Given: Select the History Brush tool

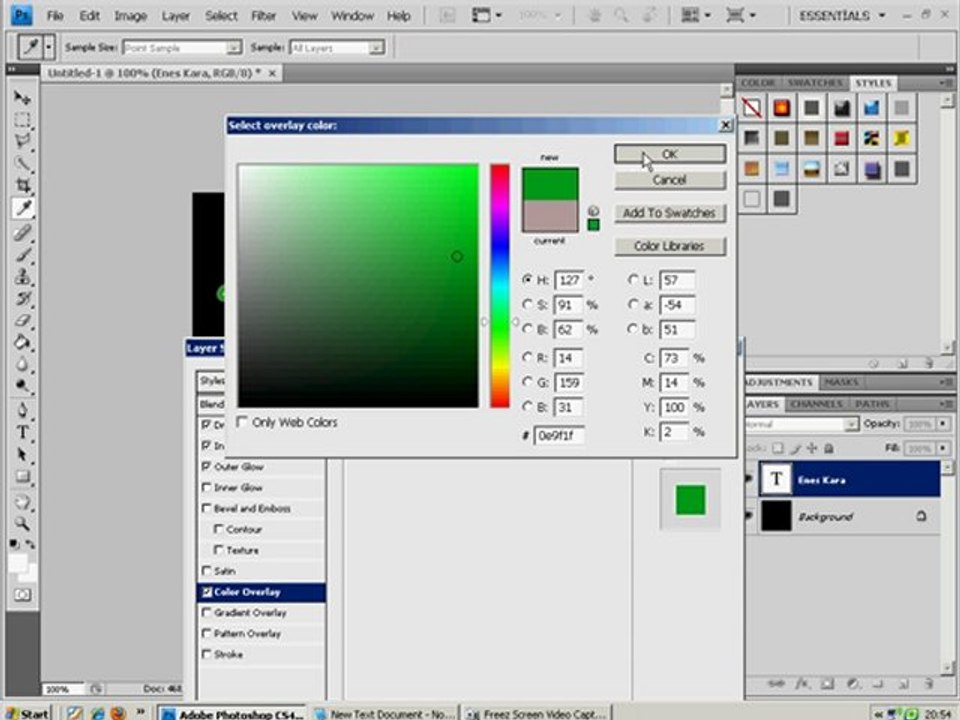Looking at the screenshot, I should (22, 298).
